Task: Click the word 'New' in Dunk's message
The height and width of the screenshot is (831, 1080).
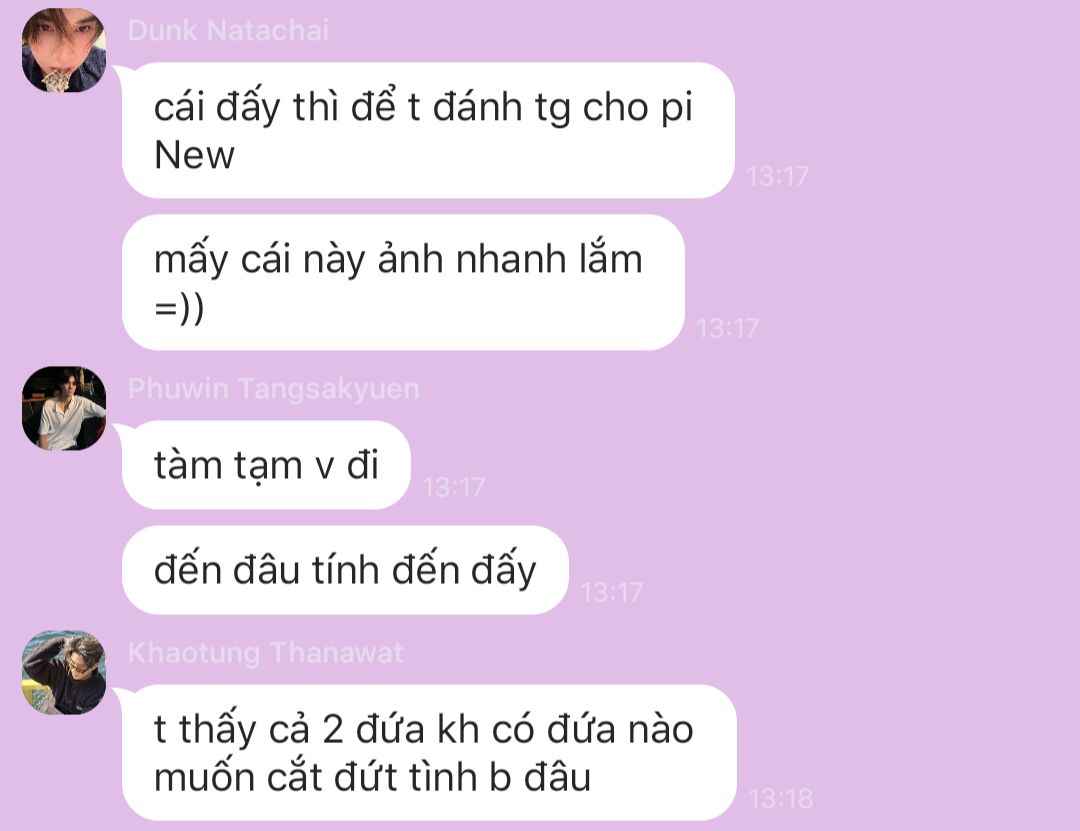Action: (x=194, y=155)
